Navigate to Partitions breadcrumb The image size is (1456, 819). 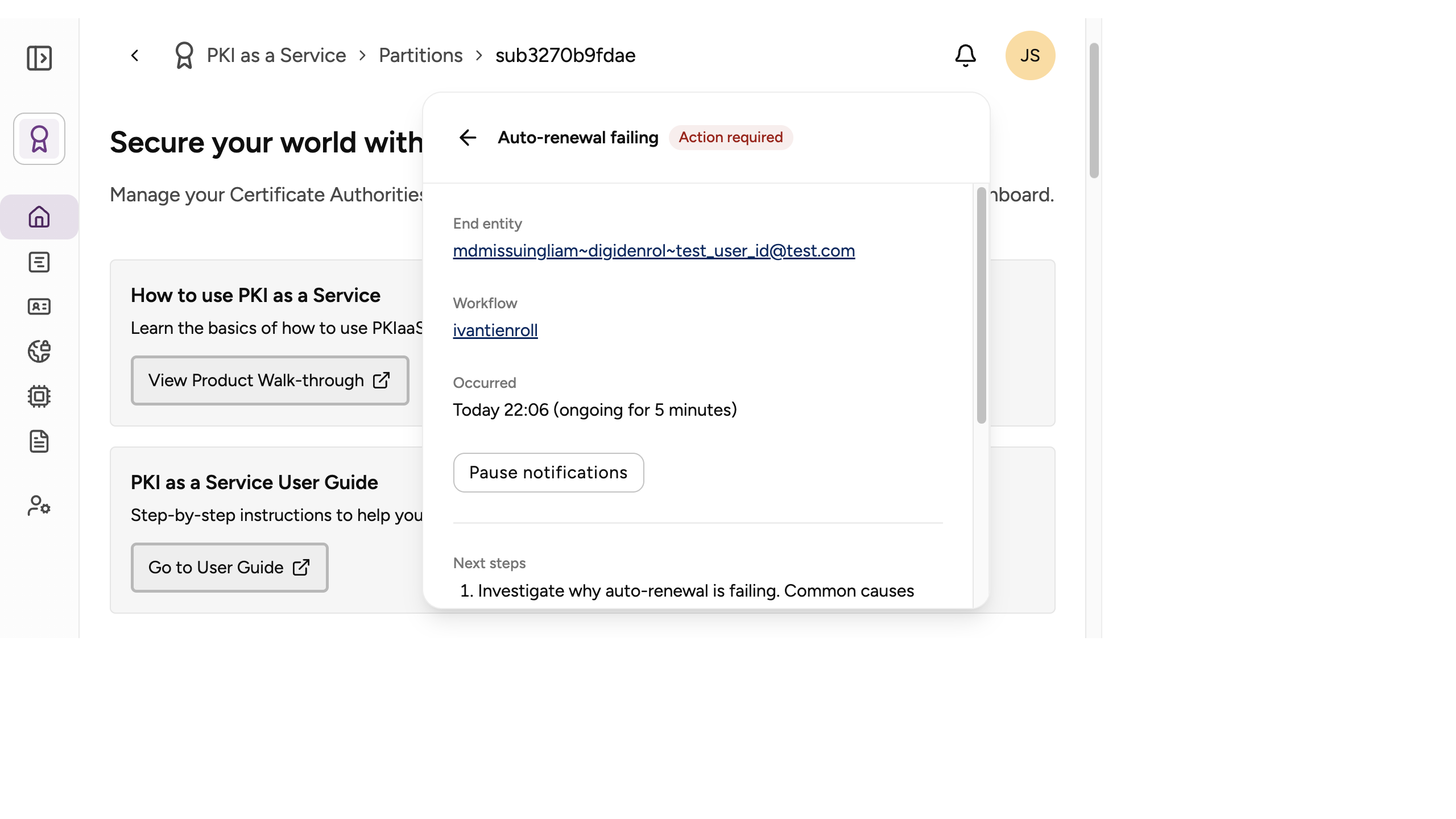pyautogui.click(x=421, y=56)
